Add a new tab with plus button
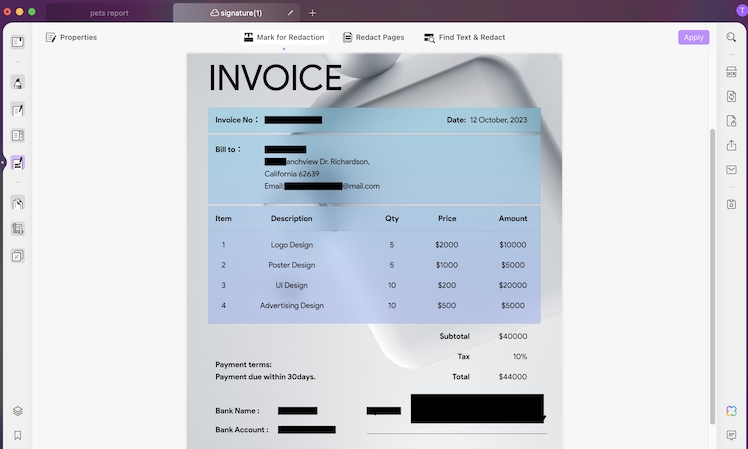 click(x=312, y=13)
